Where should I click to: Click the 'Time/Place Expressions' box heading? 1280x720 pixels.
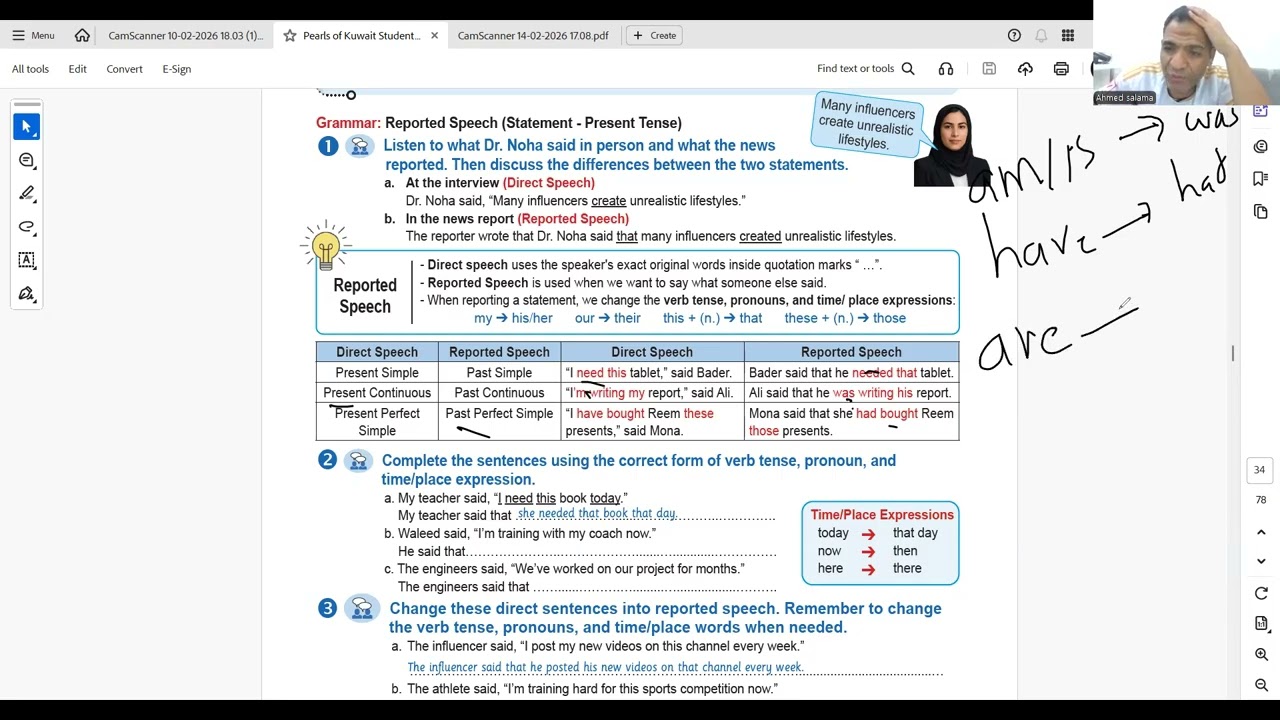(882, 515)
